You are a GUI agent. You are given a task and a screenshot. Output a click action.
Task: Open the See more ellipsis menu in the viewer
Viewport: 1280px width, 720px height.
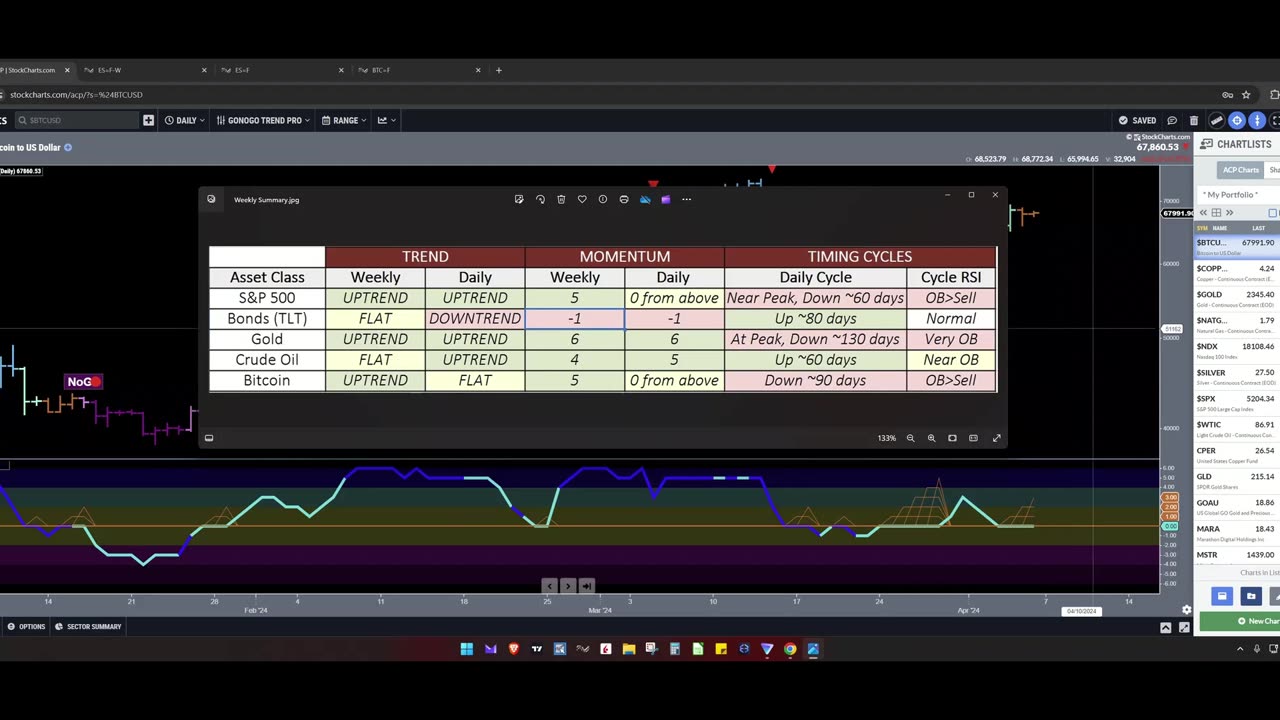tap(686, 199)
